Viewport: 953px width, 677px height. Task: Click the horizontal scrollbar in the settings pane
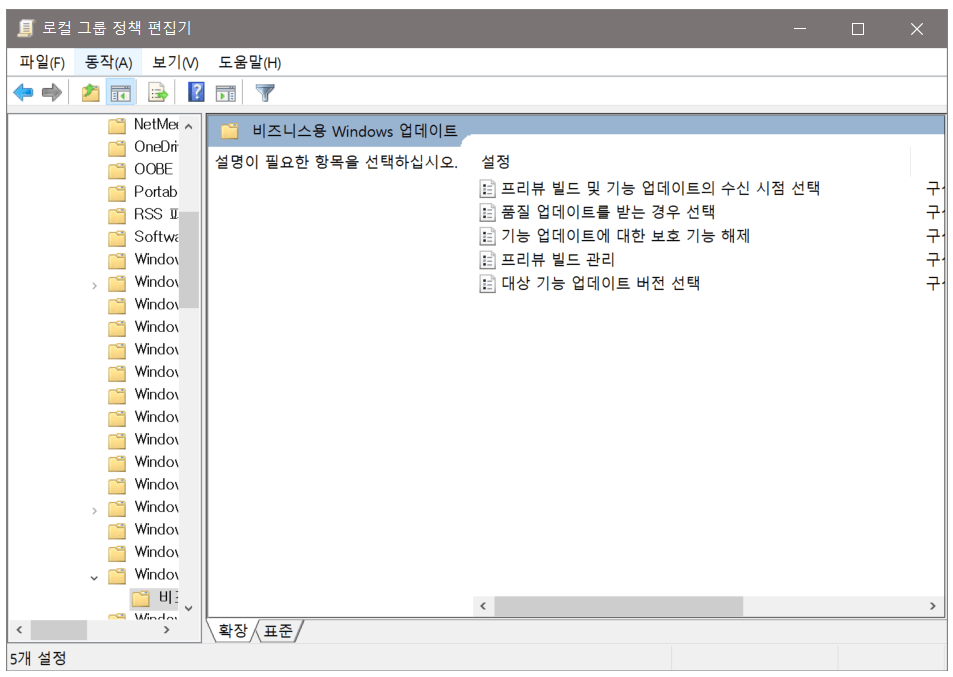620,605
